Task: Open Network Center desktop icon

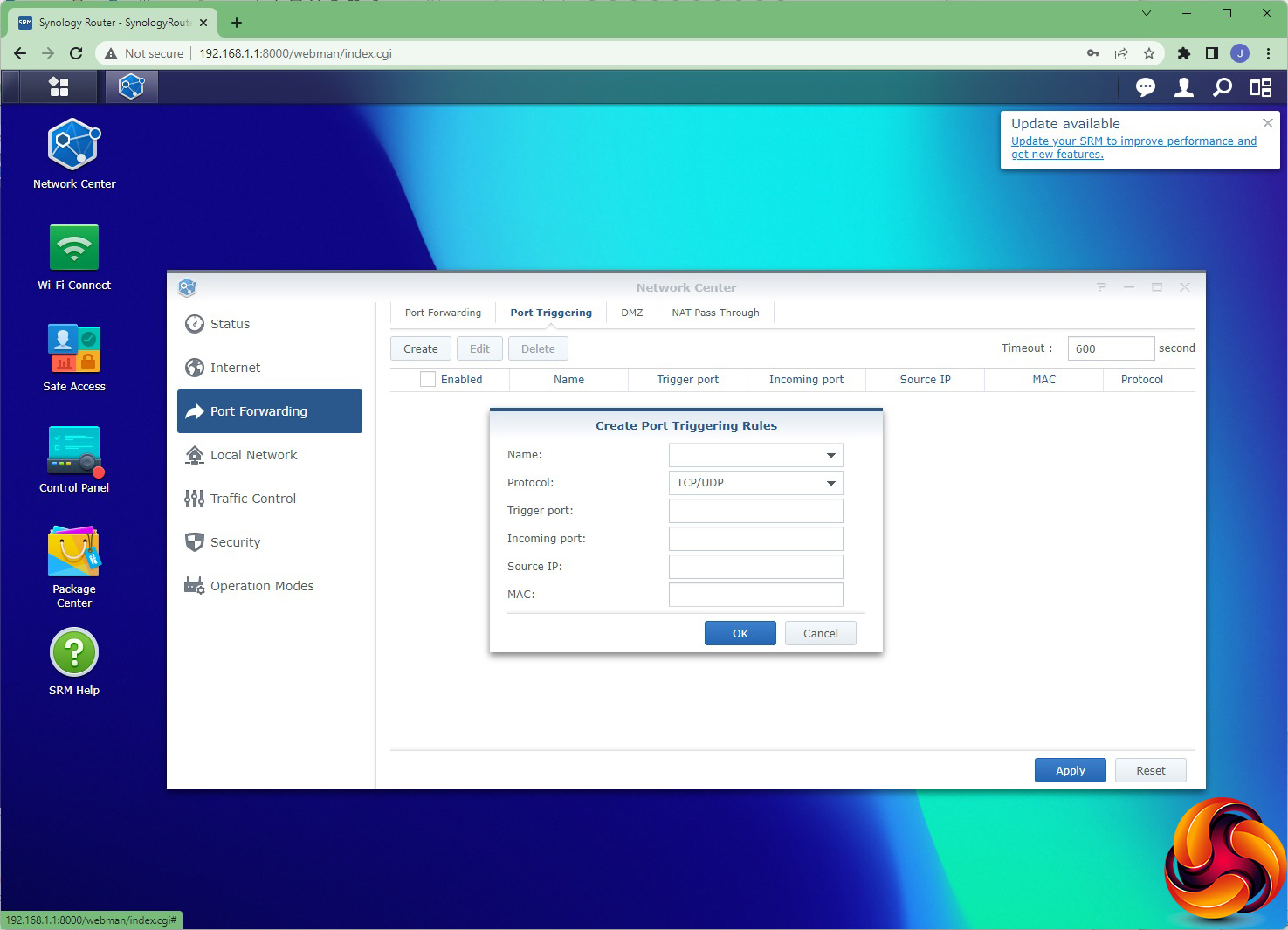Action: [74, 155]
